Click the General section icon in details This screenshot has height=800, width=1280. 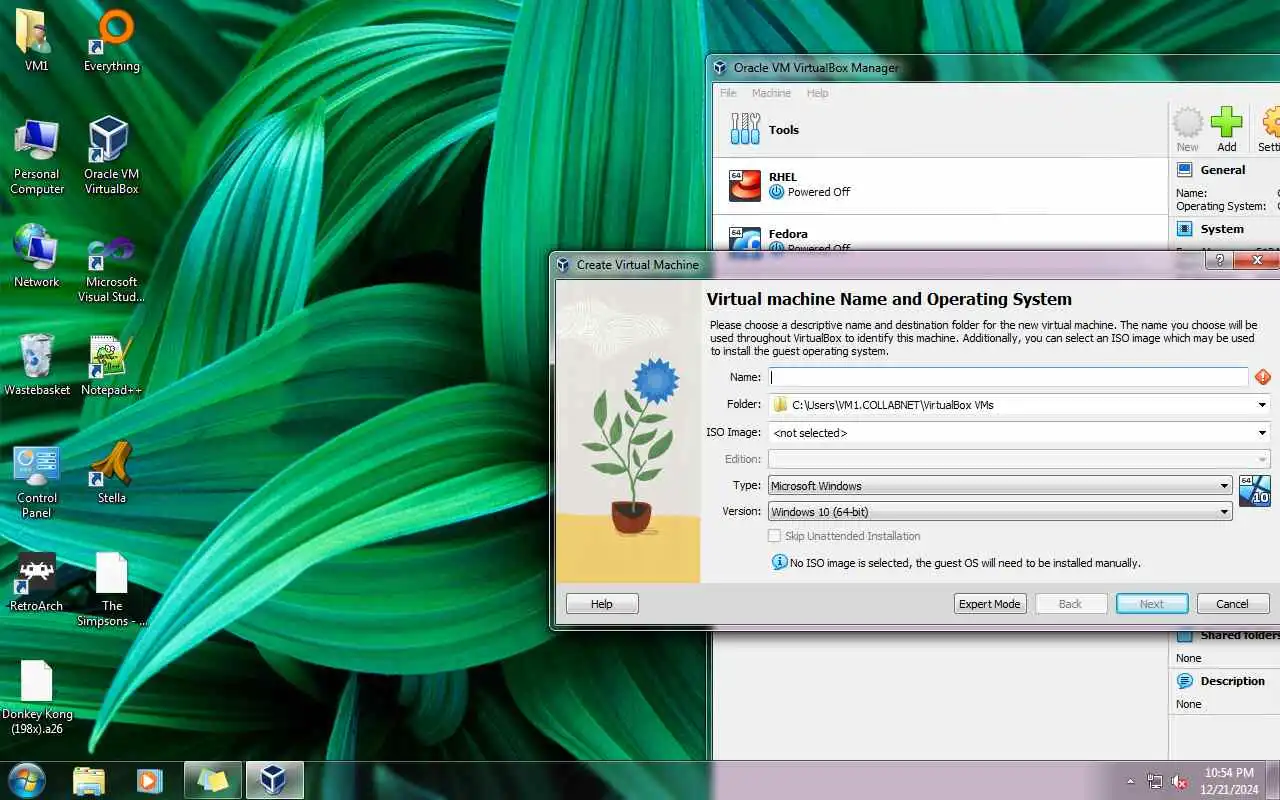click(x=1185, y=170)
